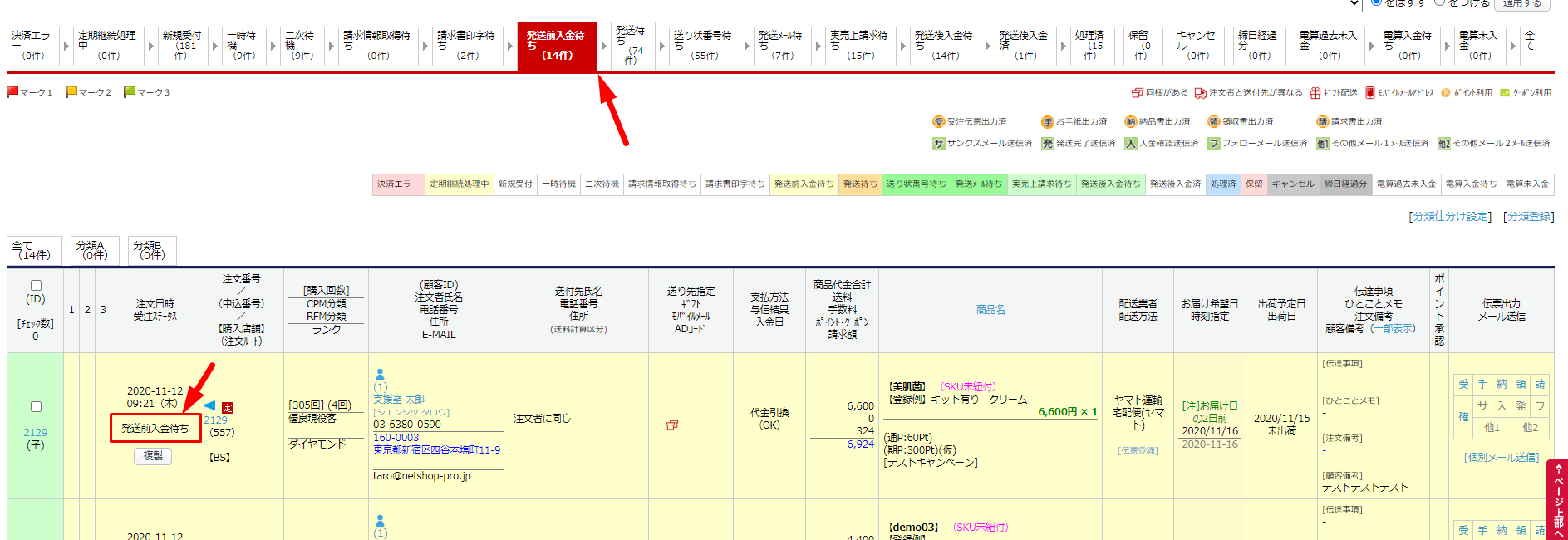Screen dimensions: 1568x540
Task: Open the 個別メール送信 link
Action: pos(1502,458)
